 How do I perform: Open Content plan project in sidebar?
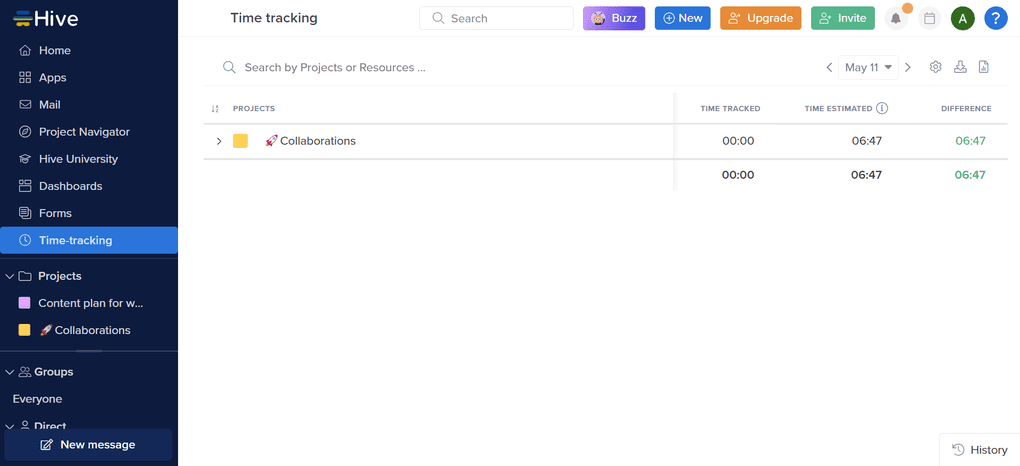[x=88, y=303]
